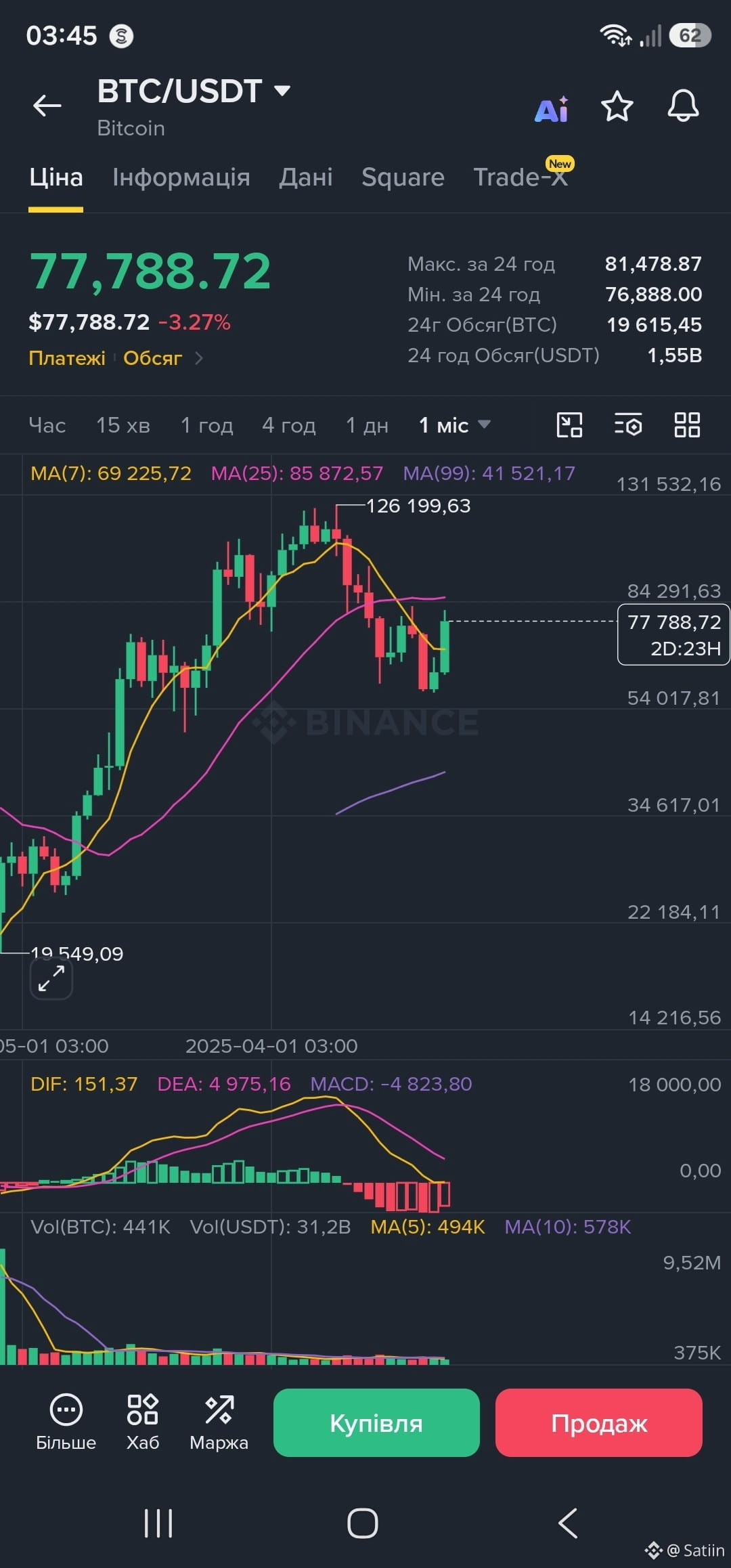Tap 24h high value 81,478.87
The image size is (731, 1568).
[x=653, y=264]
